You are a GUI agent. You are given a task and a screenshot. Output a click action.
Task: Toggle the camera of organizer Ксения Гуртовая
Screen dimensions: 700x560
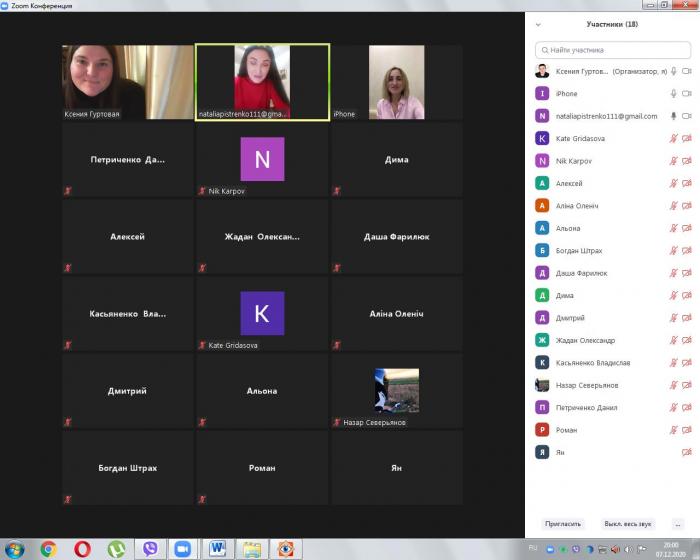click(x=687, y=71)
